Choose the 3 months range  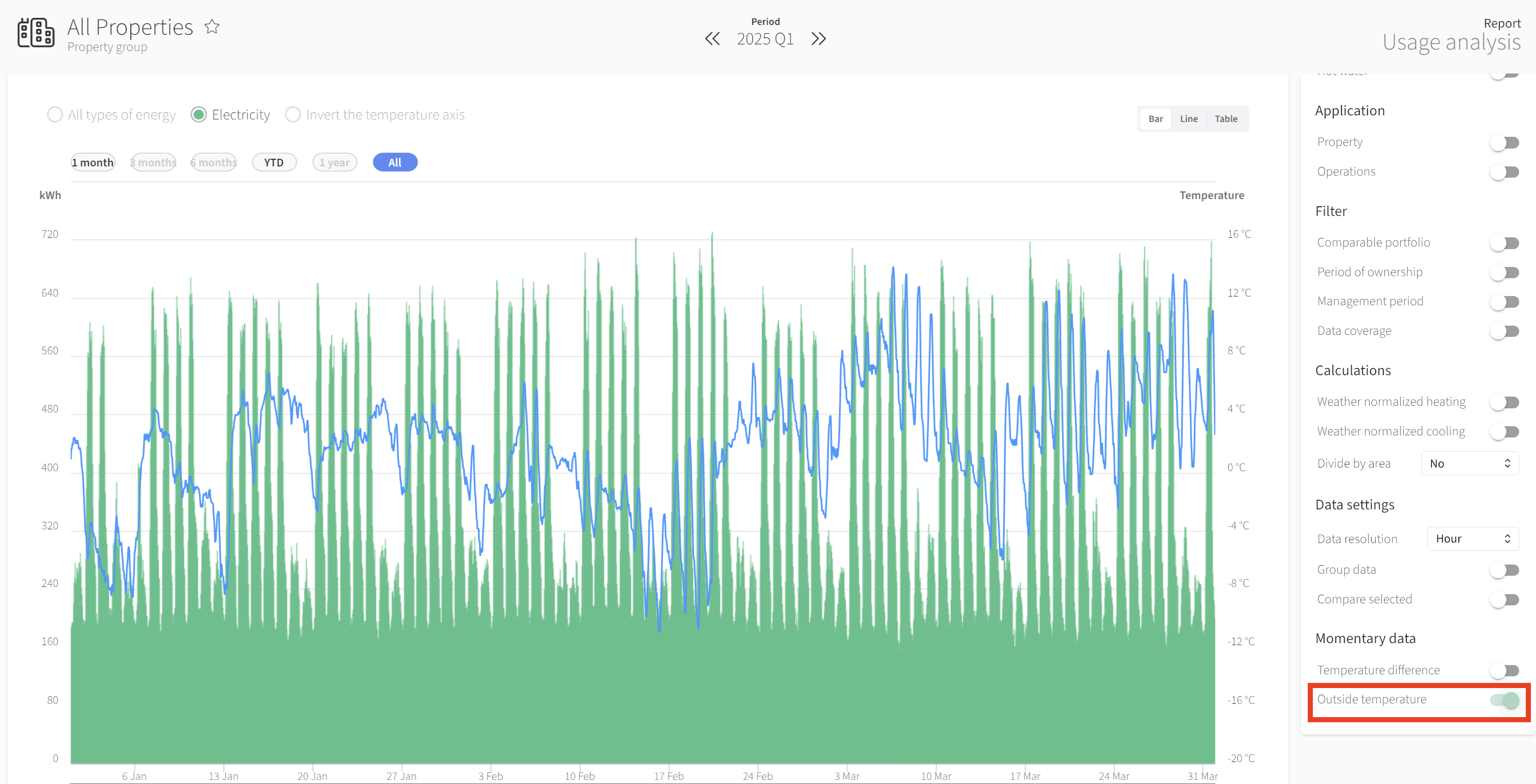(x=153, y=162)
